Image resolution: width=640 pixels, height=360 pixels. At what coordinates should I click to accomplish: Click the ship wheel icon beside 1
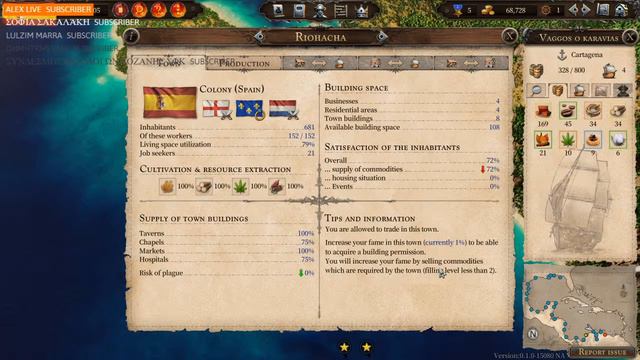546,10
